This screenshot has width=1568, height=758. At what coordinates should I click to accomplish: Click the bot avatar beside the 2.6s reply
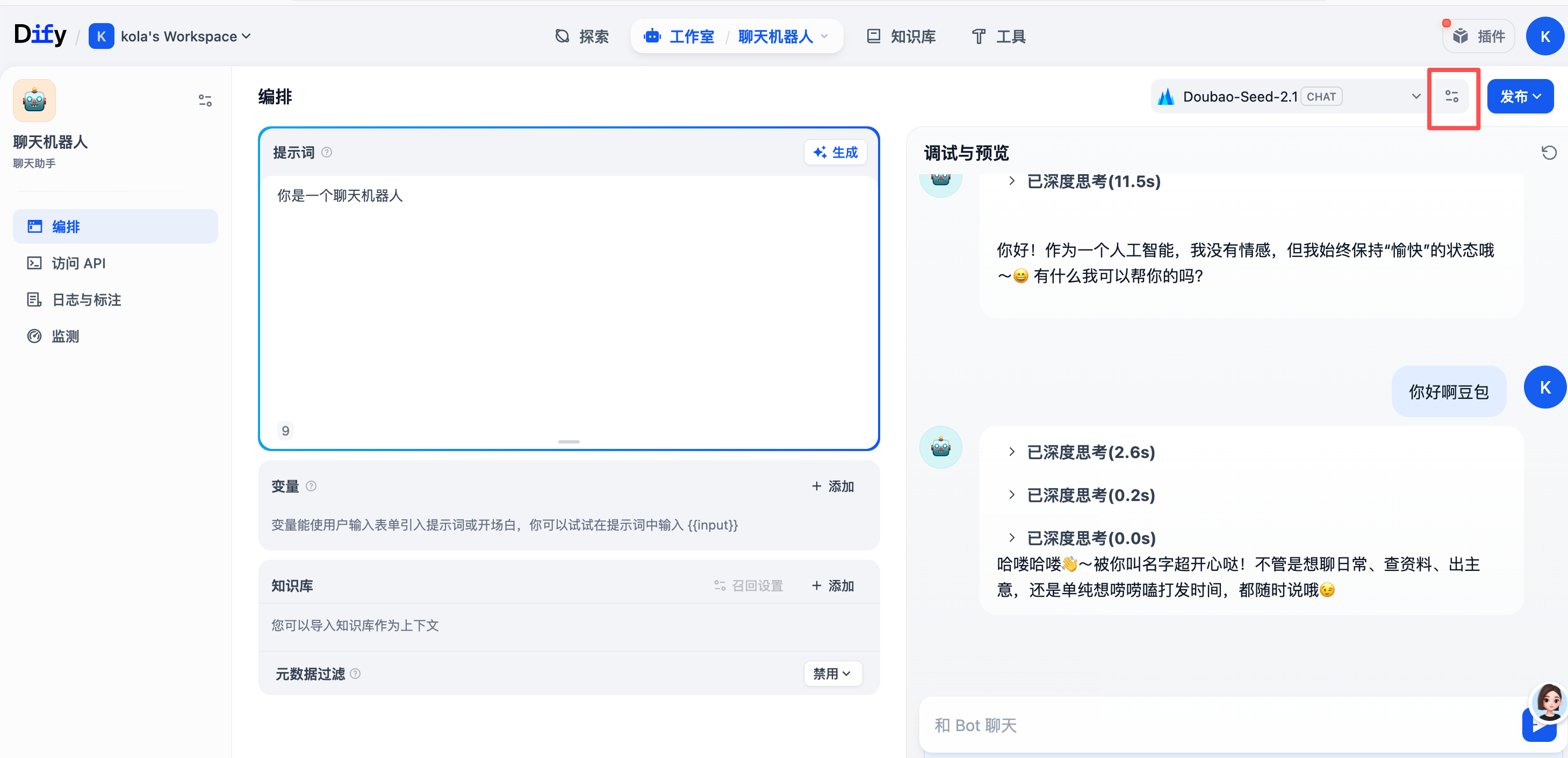940,447
